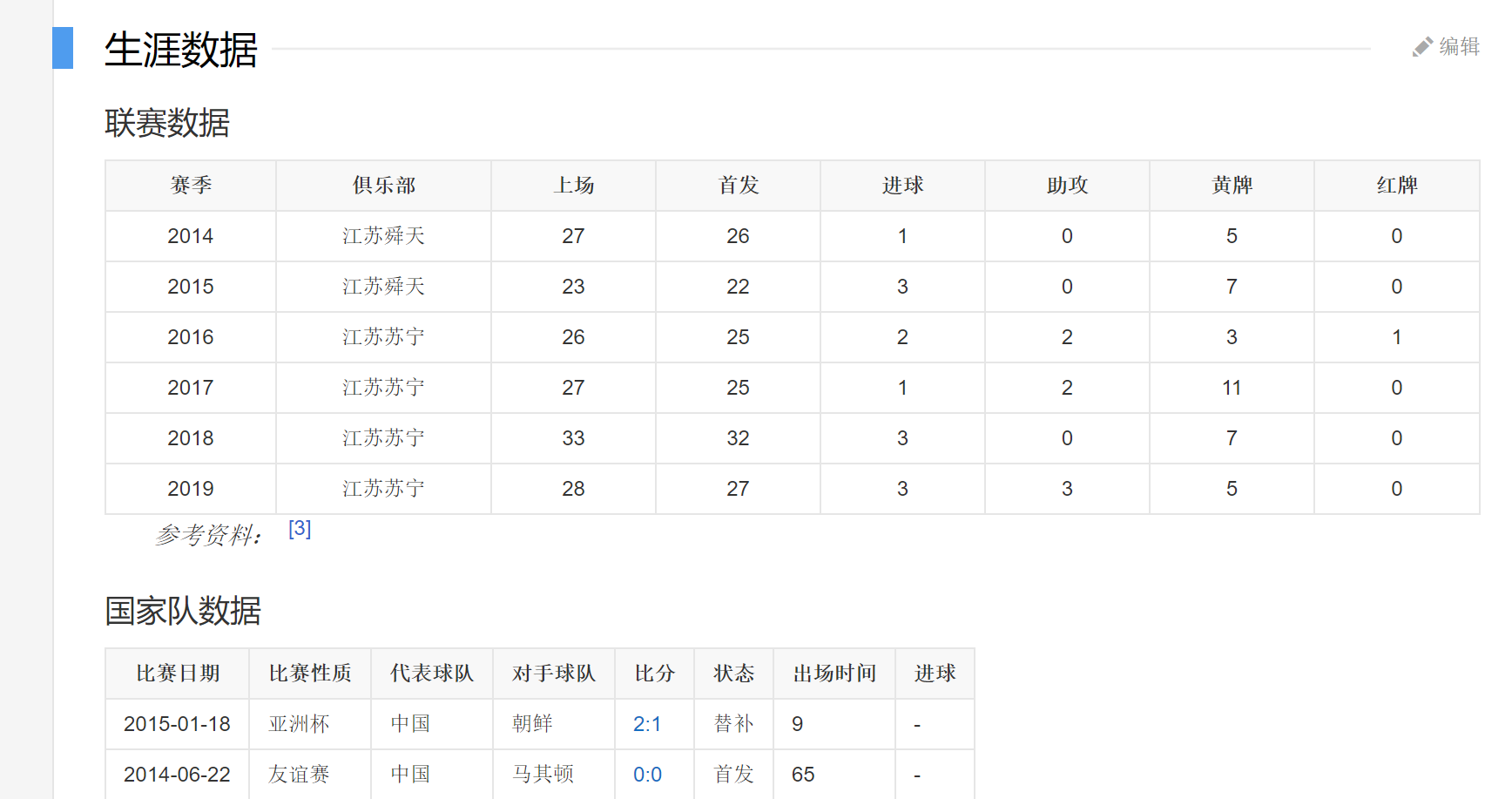Click 江苏舜天 in the 2015 row

point(383,287)
